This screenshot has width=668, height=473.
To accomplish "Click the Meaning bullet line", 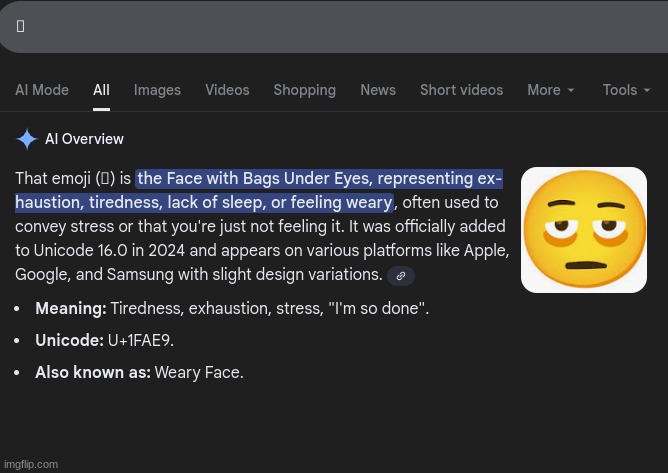I will (x=232, y=308).
